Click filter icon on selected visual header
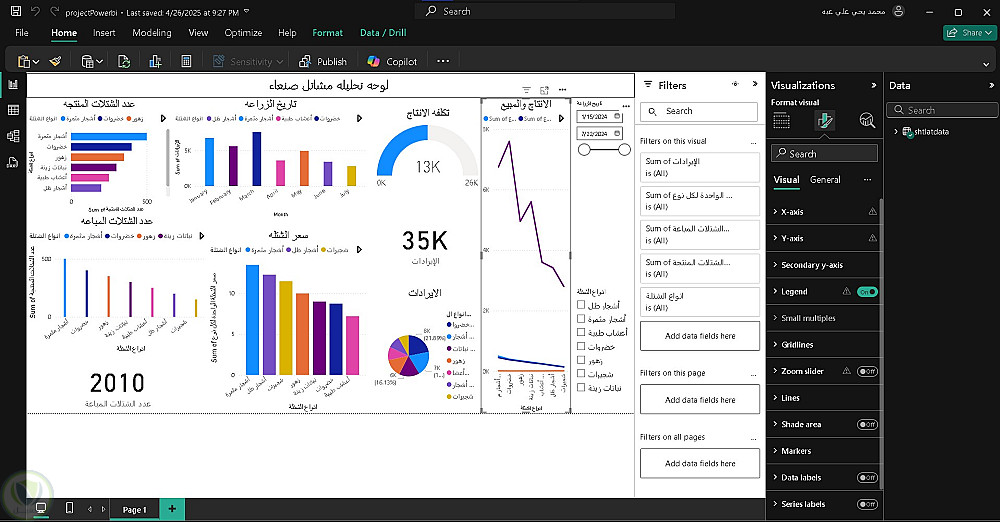This screenshot has height=522, width=1000. pos(526,90)
